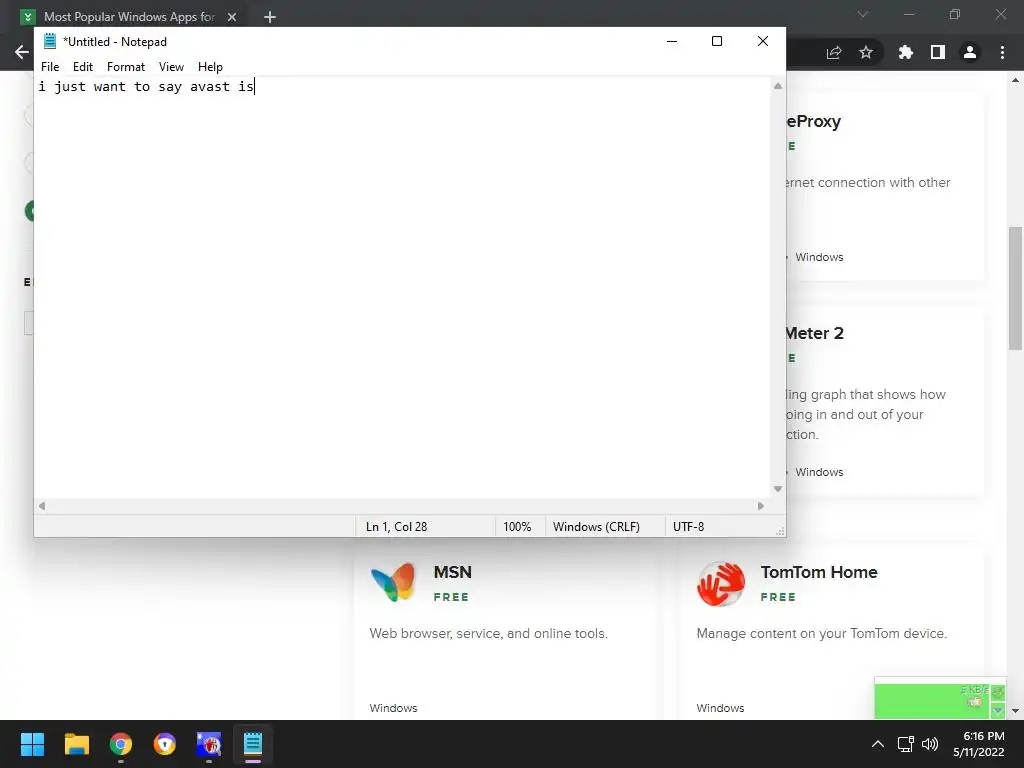Click the 100% zoom status entry
This screenshot has height=768, width=1024.
click(x=517, y=526)
